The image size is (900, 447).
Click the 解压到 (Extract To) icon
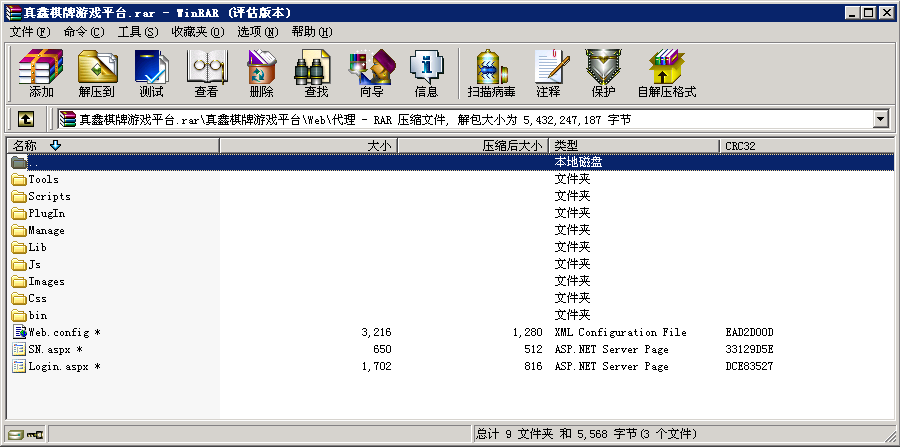[x=96, y=73]
